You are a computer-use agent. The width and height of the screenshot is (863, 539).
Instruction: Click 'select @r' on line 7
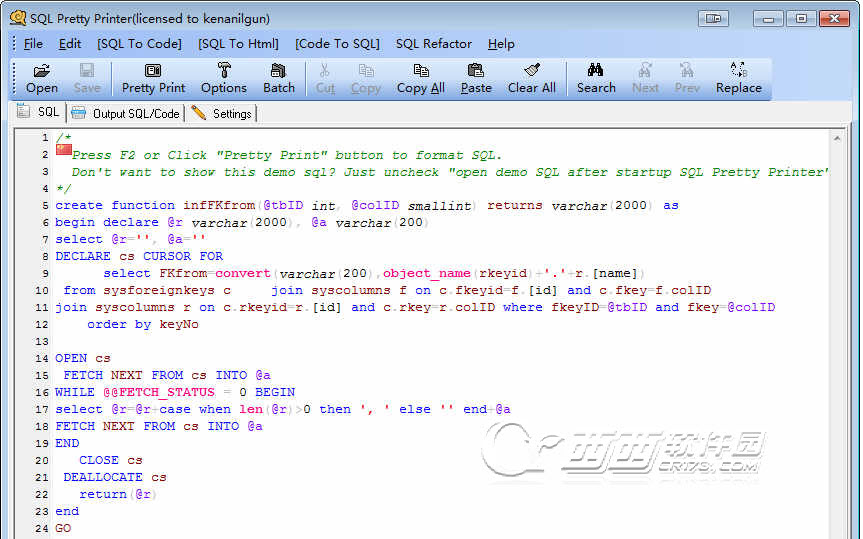(91, 239)
